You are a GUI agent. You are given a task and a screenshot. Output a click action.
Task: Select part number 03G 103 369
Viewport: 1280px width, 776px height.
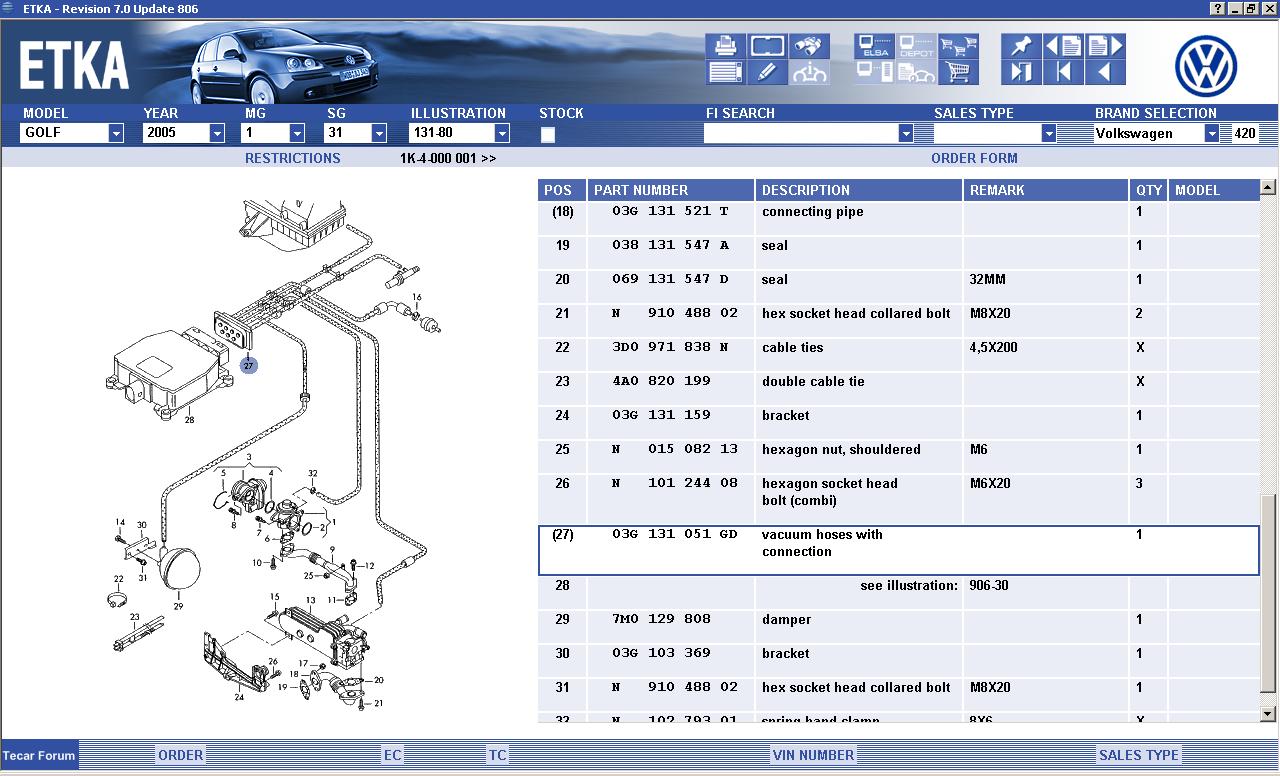[661, 653]
